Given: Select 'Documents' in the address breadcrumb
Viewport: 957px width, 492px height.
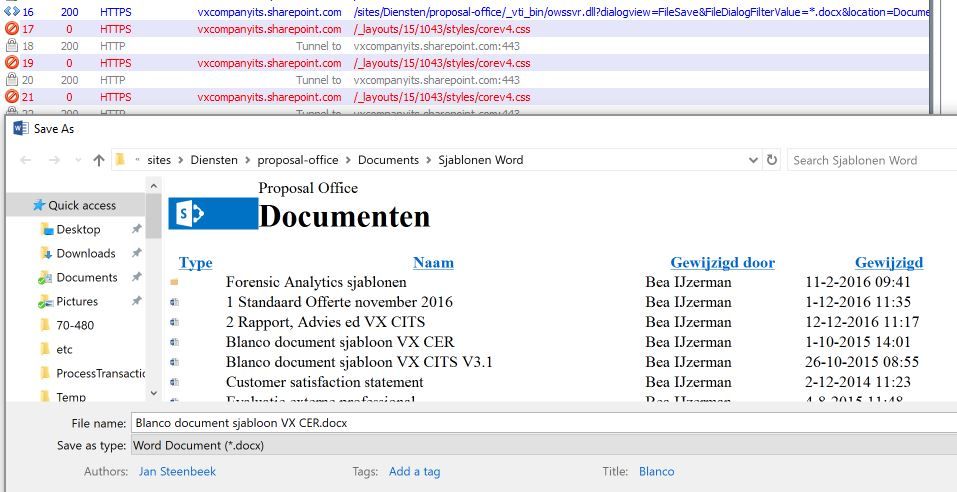Looking at the screenshot, I should [388, 160].
